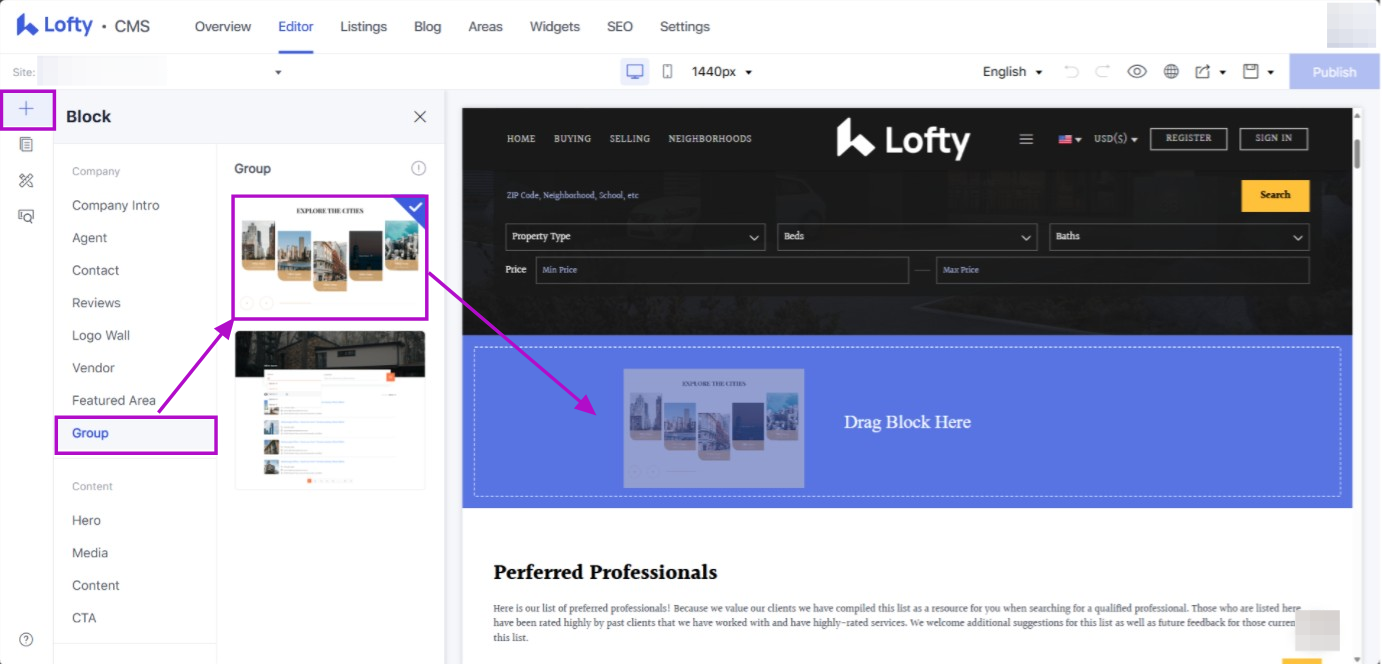Screen dimensions: 1382x664
Task: Open the Widgets tab
Action: coord(554,27)
